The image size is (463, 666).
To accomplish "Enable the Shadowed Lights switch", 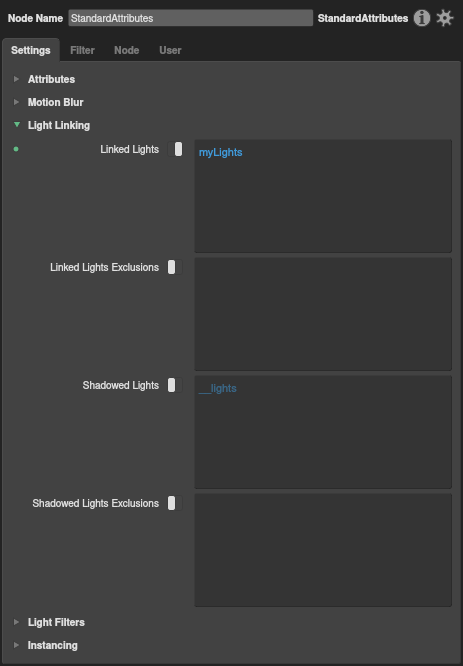I will click(x=175, y=385).
